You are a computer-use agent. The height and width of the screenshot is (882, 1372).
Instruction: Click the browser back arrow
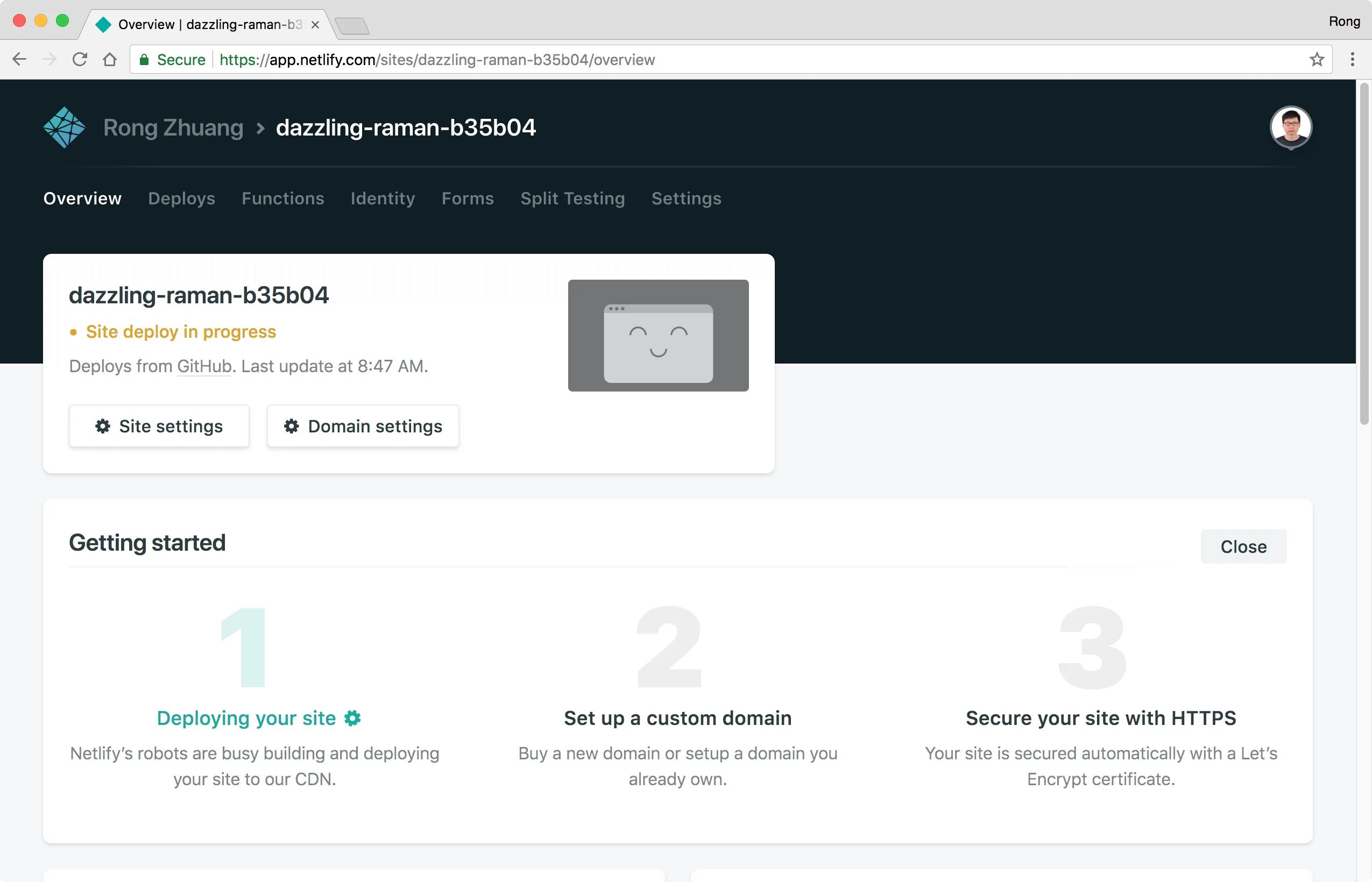click(19, 60)
